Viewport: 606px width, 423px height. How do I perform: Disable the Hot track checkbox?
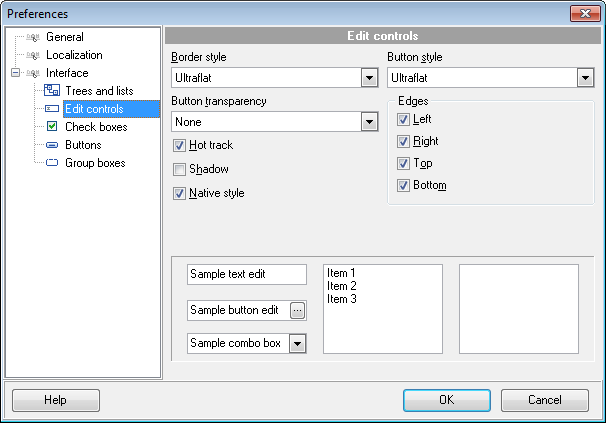point(180,146)
